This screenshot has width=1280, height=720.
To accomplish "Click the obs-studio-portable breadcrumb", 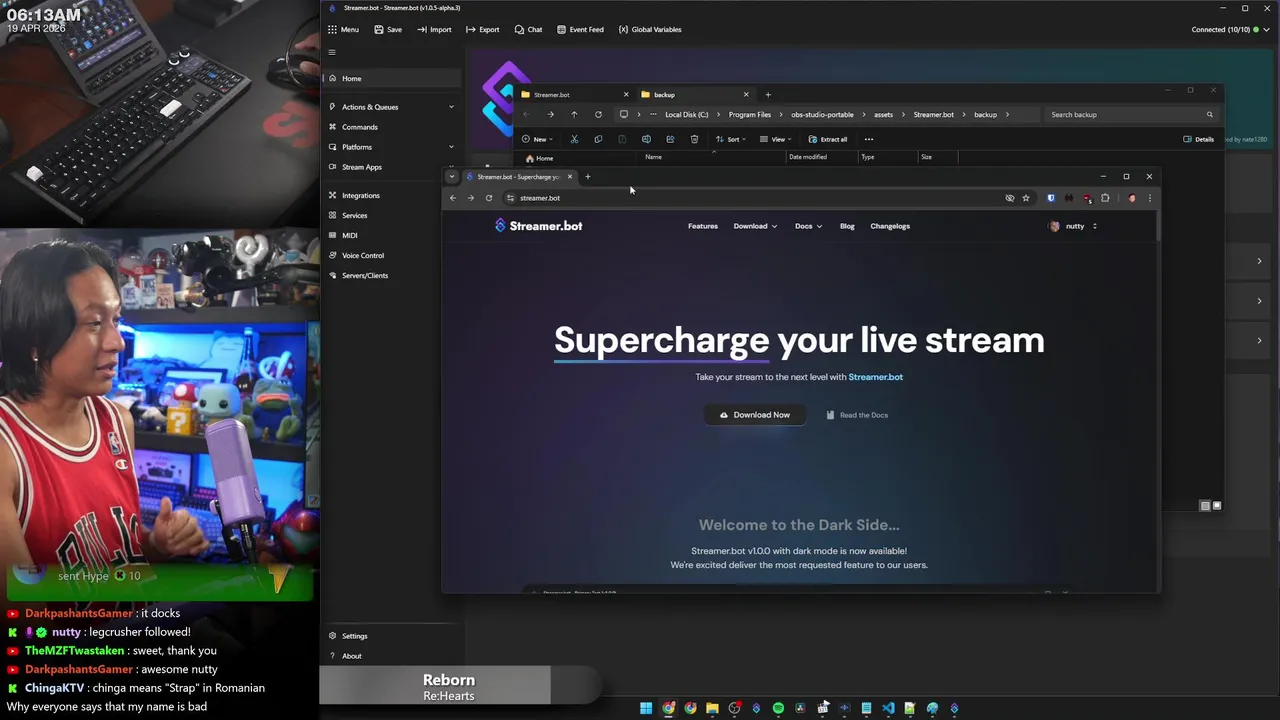I will [822, 114].
